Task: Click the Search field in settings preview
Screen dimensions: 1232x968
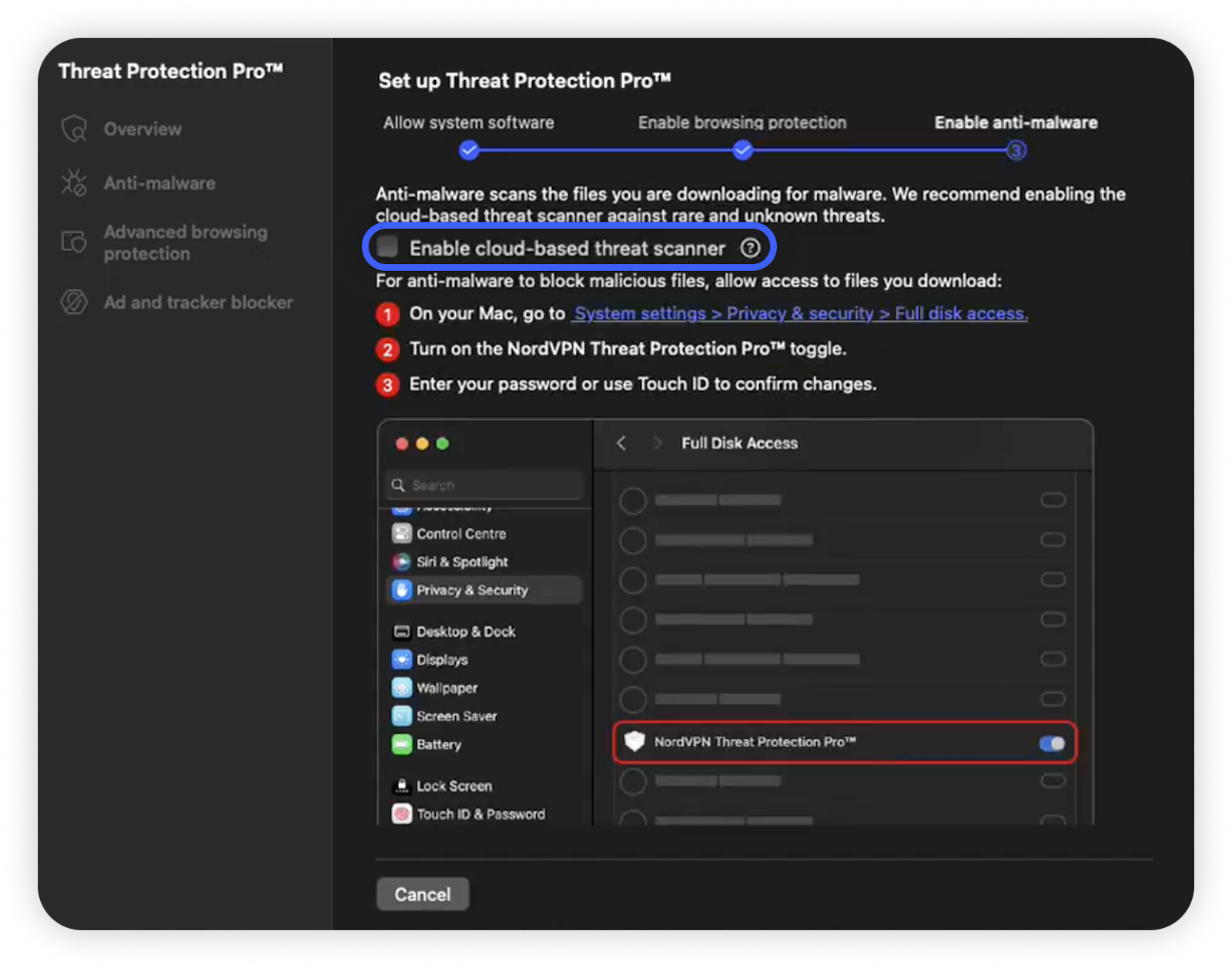Action: pos(485,485)
